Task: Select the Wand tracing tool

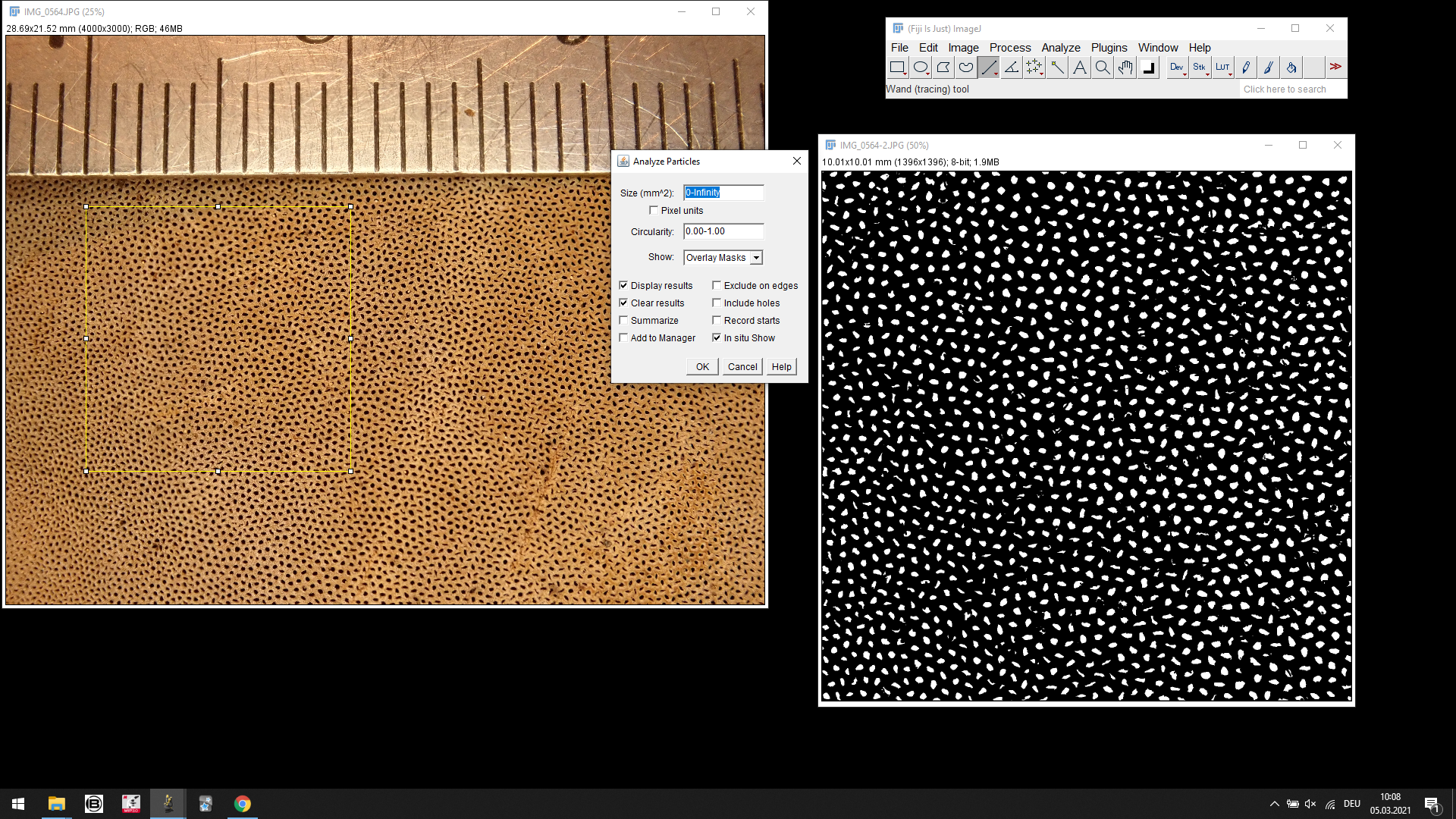Action: point(1056,67)
